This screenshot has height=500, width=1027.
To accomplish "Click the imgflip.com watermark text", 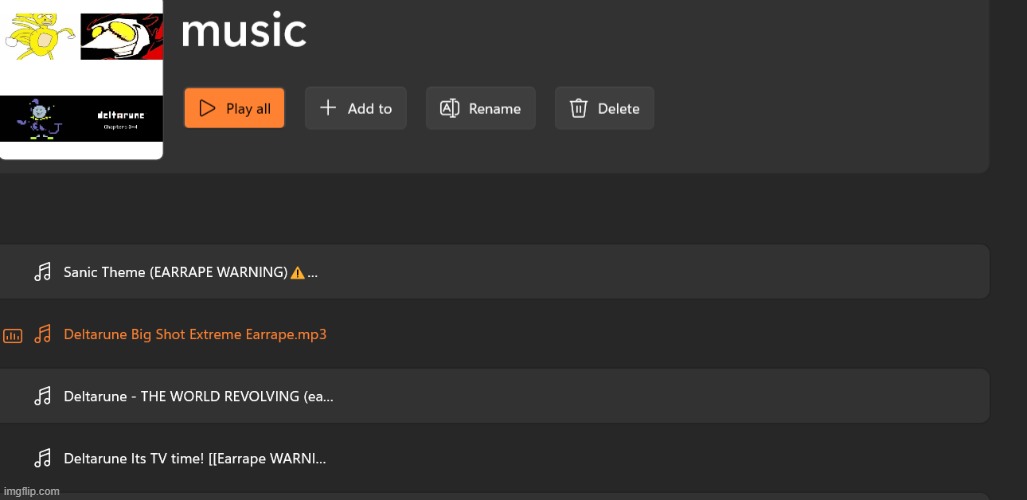I will pyautogui.click(x=31, y=491).
